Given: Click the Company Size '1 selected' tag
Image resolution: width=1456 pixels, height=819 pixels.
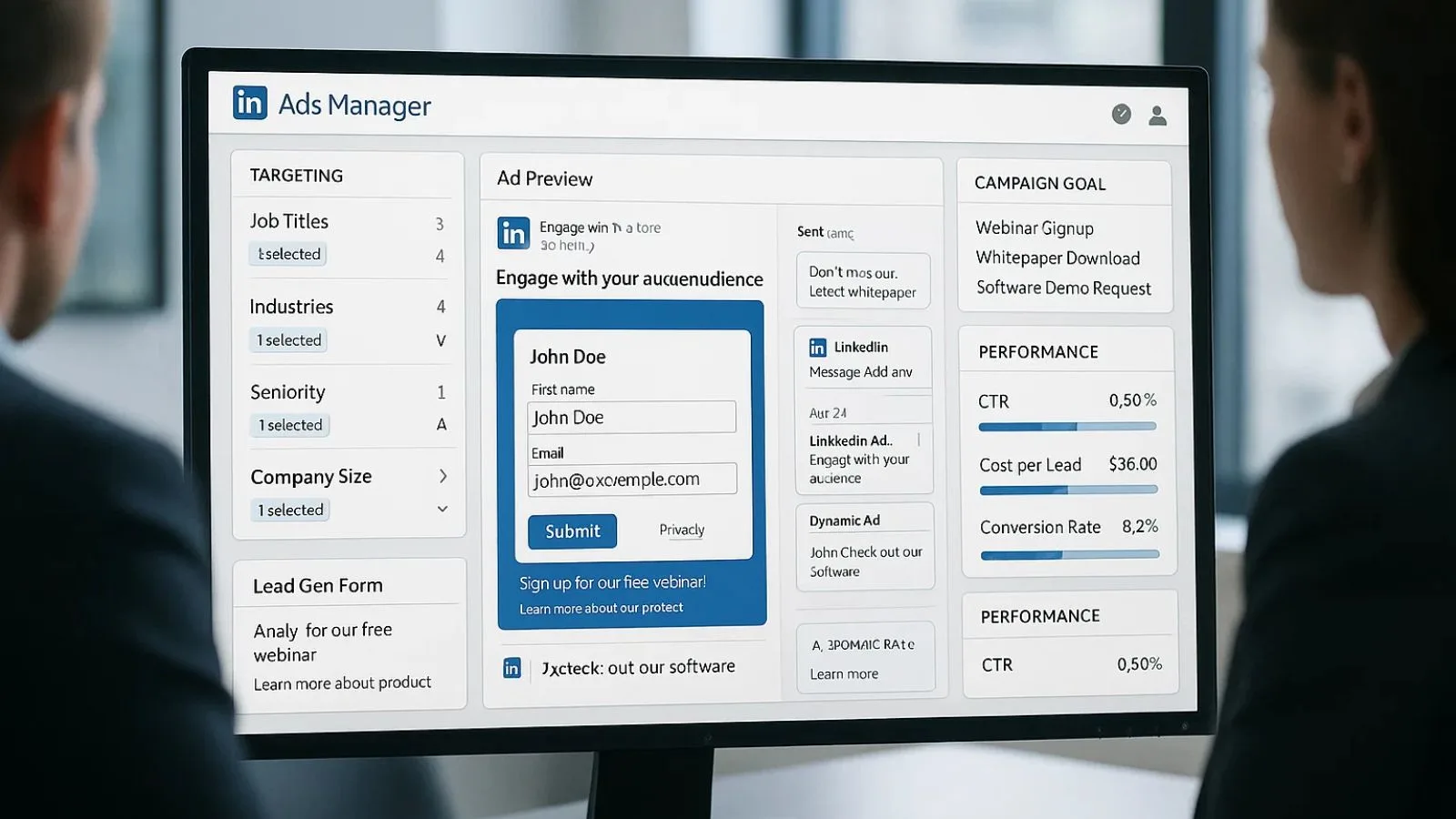Looking at the screenshot, I should [x=290, y=510].
